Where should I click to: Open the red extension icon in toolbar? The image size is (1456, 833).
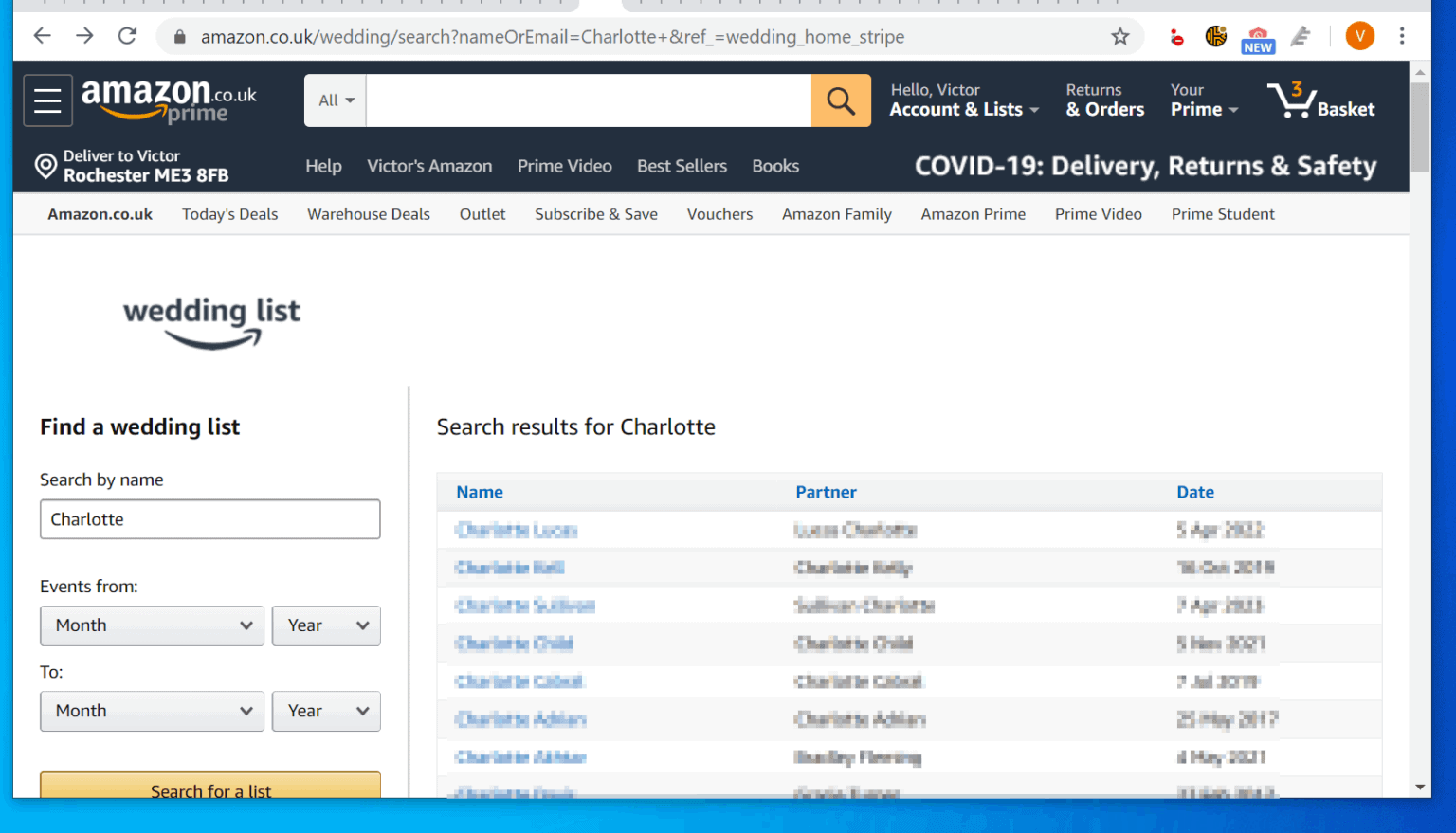[x=1176, y=37]
